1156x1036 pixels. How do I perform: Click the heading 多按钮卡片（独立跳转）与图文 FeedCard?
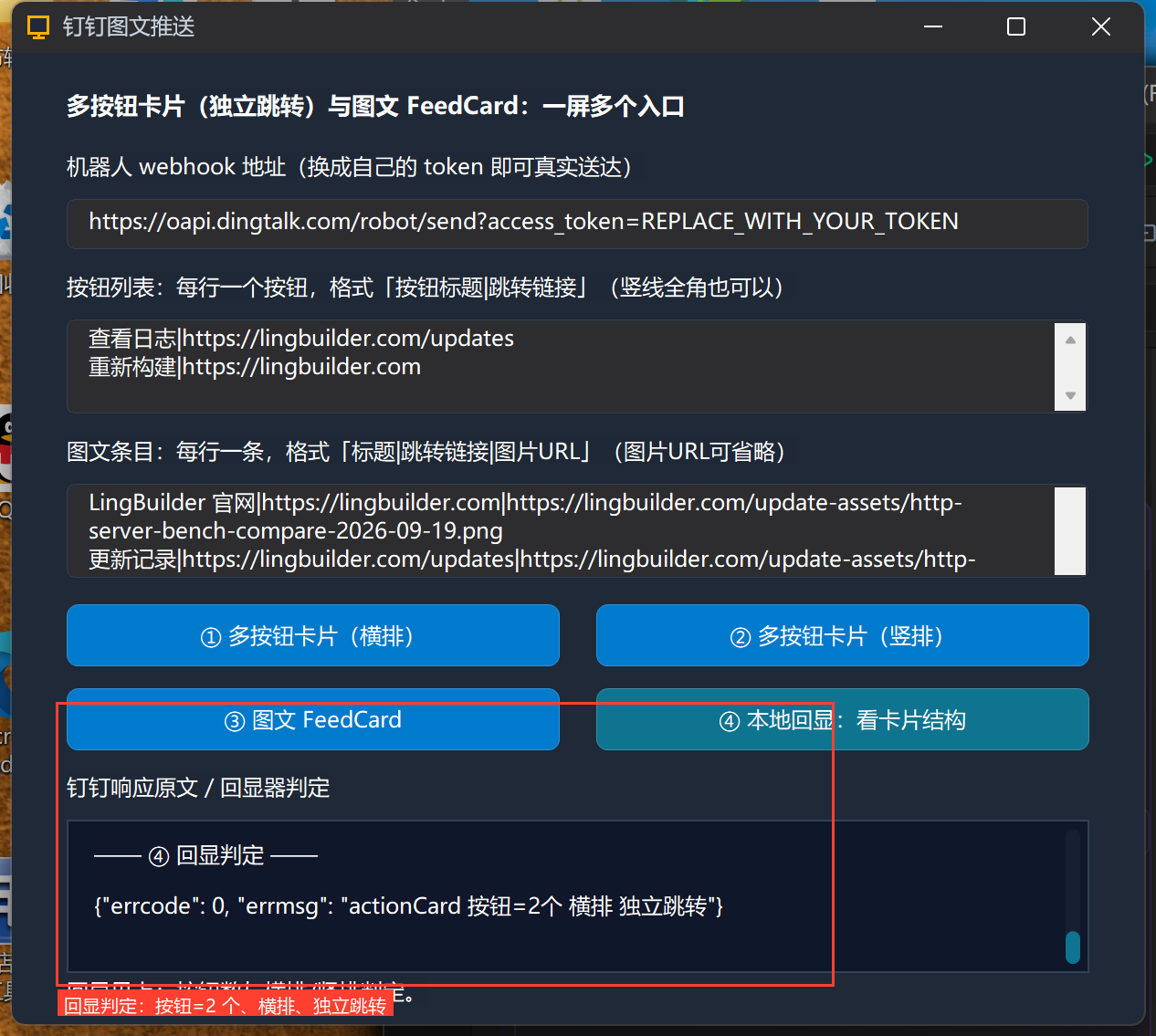375,106
